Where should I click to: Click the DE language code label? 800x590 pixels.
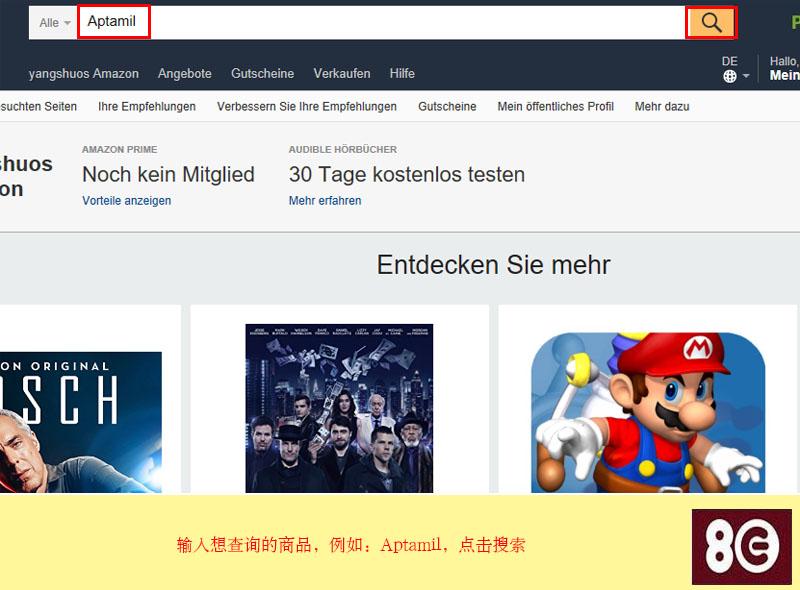pyautogui.click(x=730, y=61)
